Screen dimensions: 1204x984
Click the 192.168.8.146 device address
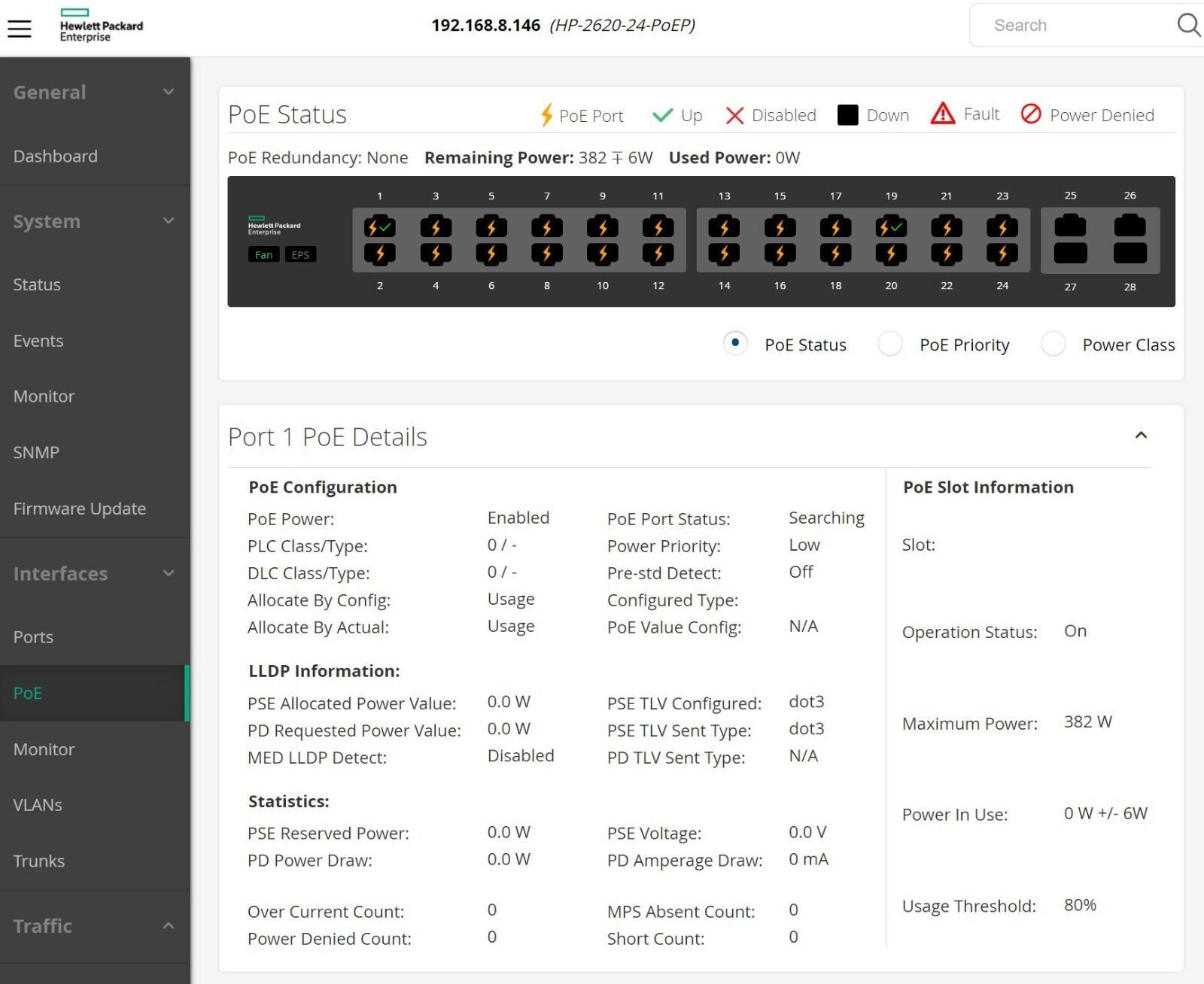[485, 25]
